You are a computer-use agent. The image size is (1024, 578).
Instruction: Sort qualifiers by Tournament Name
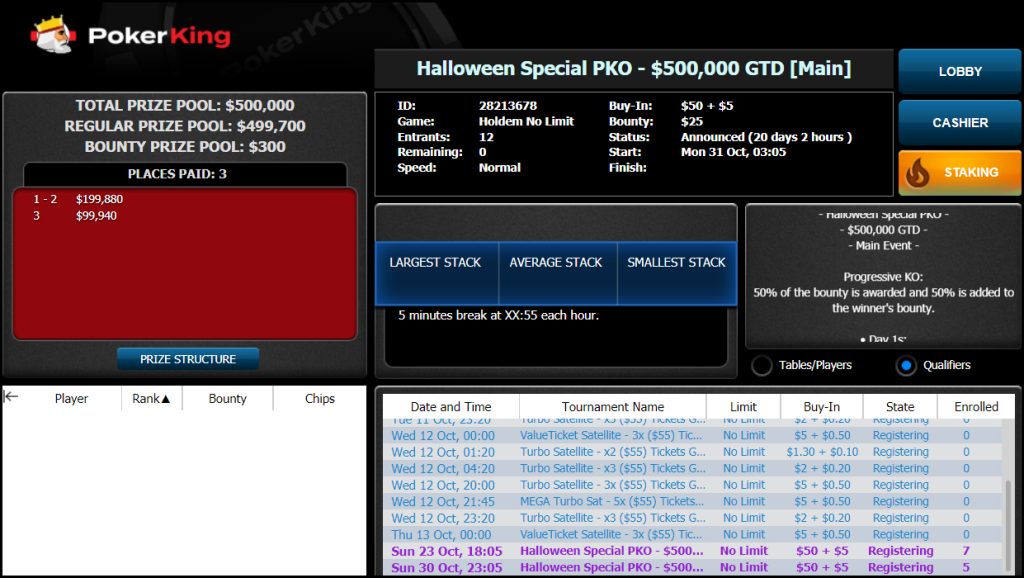pyautogui.click(x=613, y=406)
